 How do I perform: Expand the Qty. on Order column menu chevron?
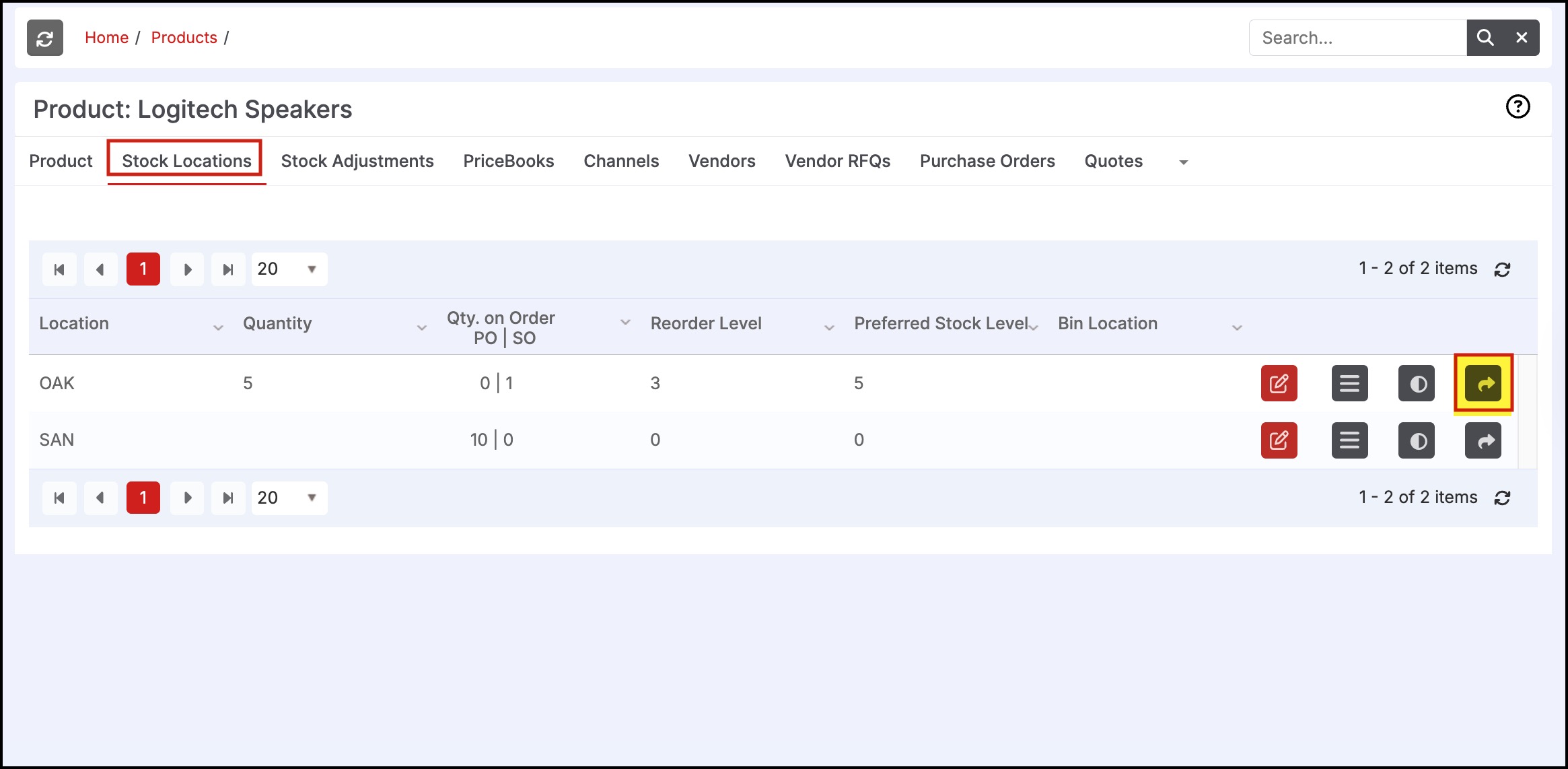coord(625,323)
